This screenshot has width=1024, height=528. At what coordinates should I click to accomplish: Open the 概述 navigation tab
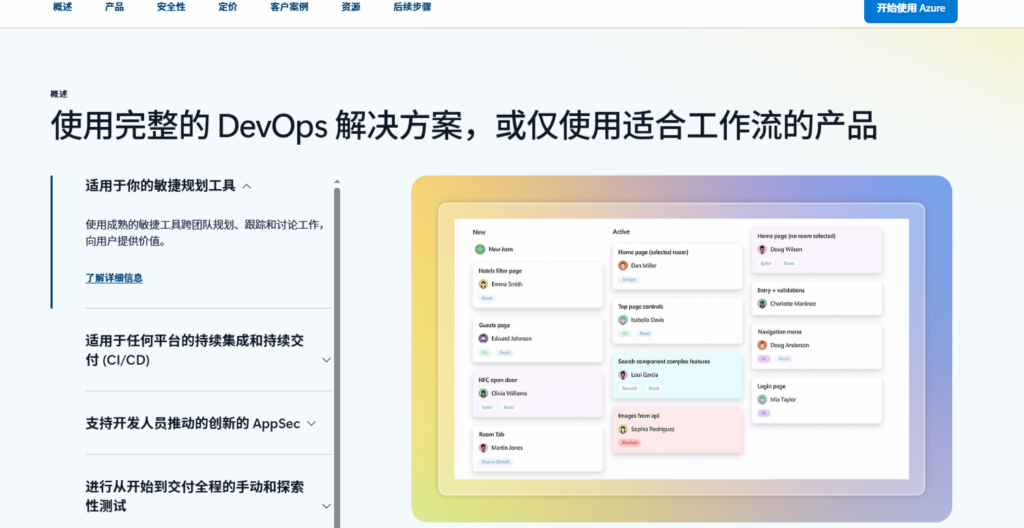click(62, 7)
